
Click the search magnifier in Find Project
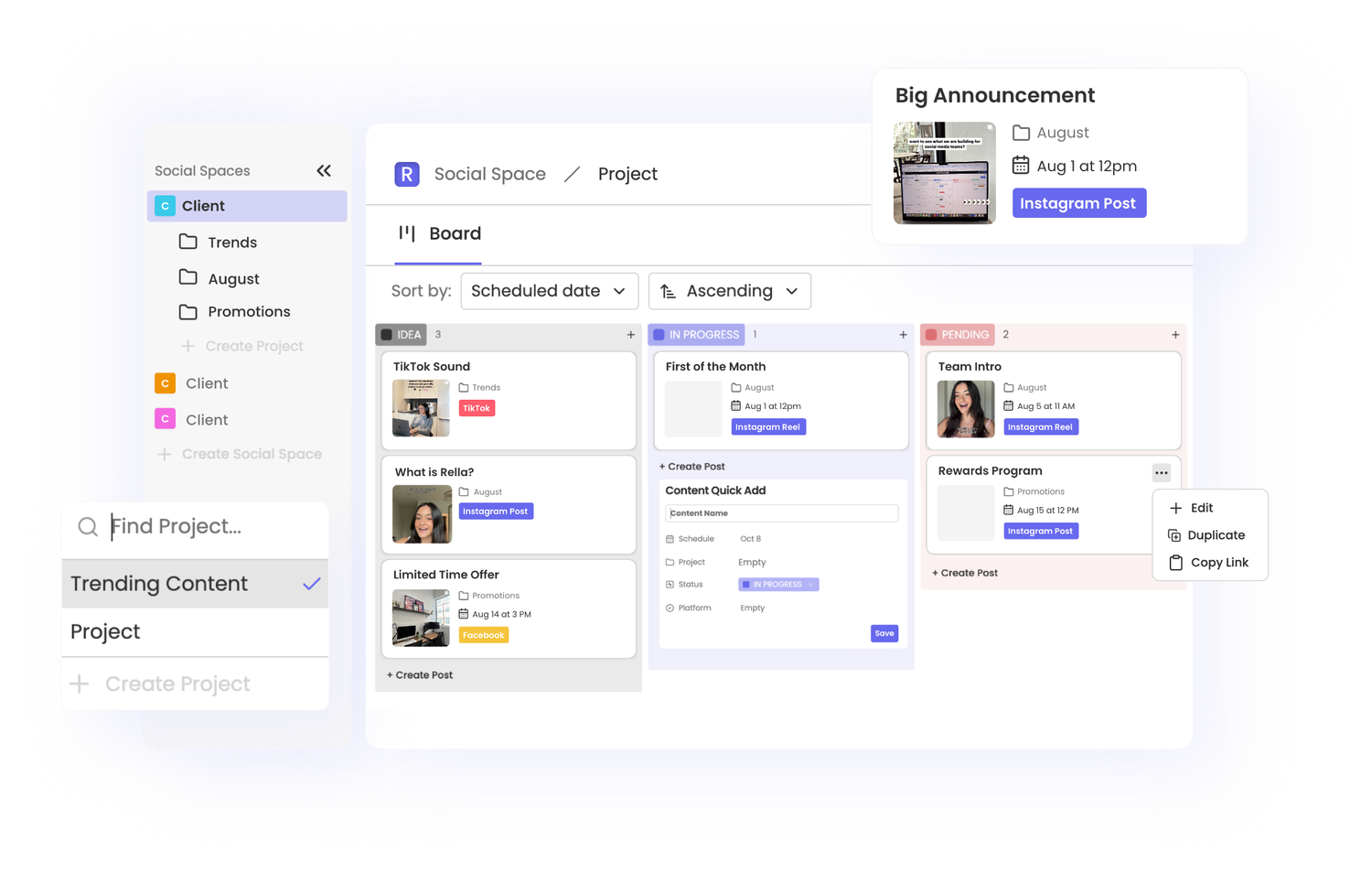[87, 526]
